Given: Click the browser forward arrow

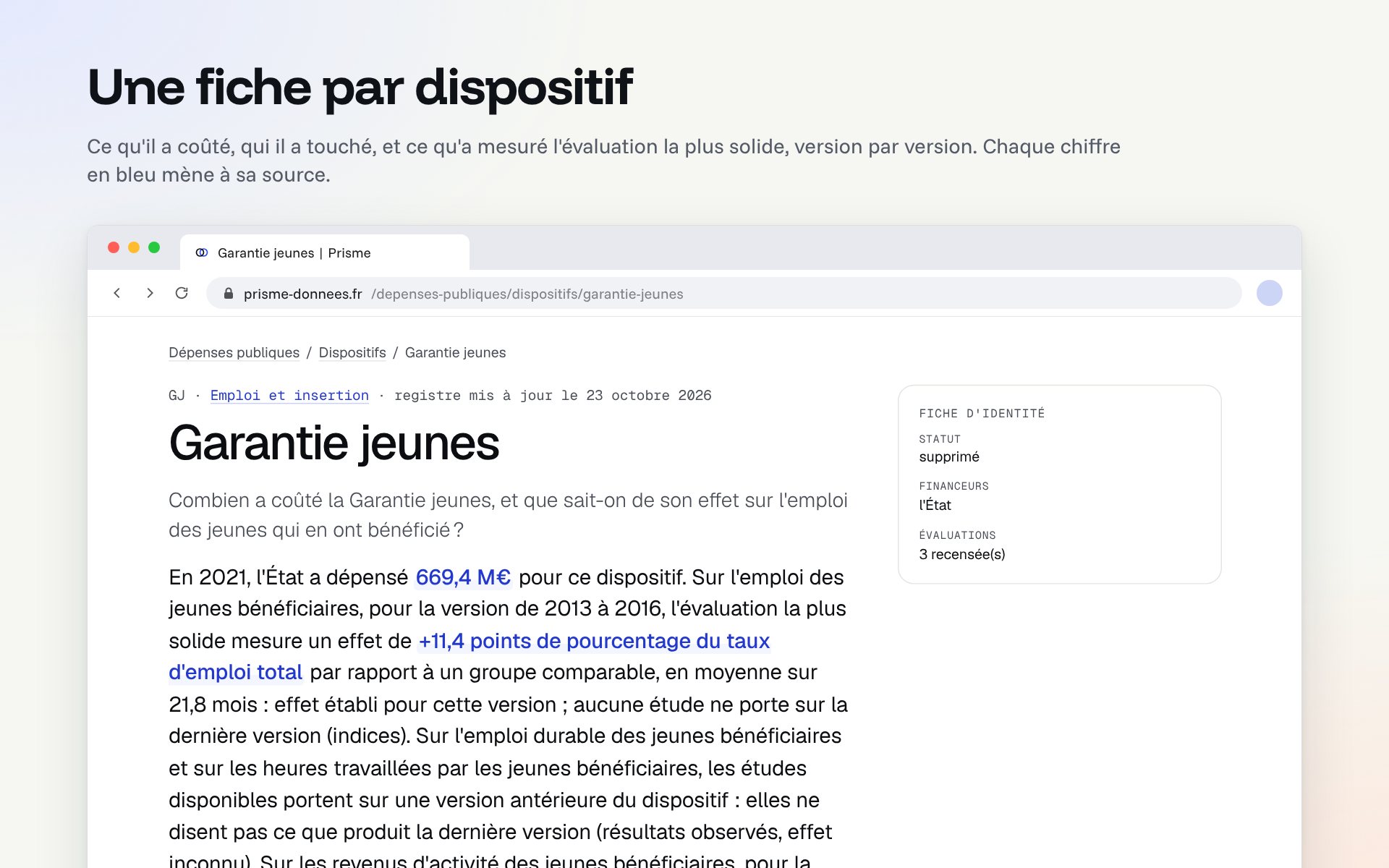Looking at the screenshot, I should point(150,293).
